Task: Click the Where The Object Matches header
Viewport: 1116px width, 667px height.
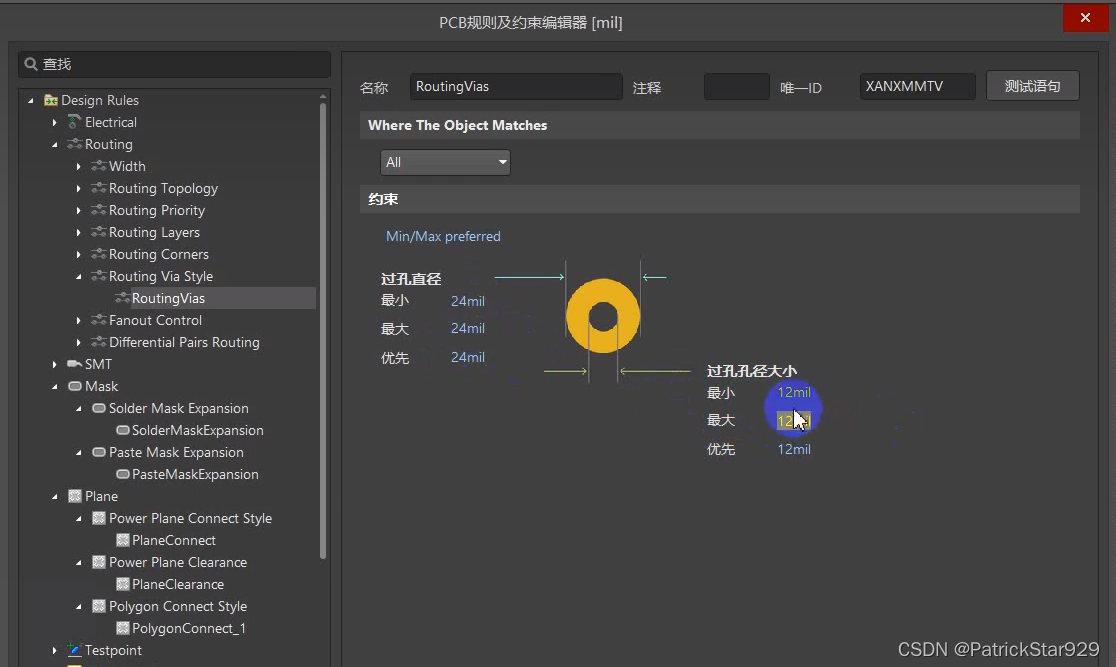Action: 720,125
